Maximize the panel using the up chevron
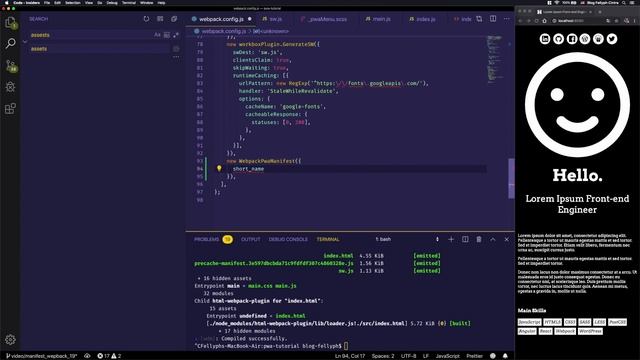This screenshot has width=640, height=360. [x=493, y=239]
